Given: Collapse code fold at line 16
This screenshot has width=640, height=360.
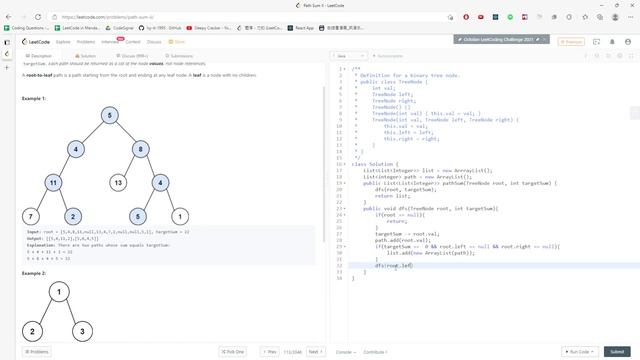Looking at the screenshot, I should coord(345,164).
